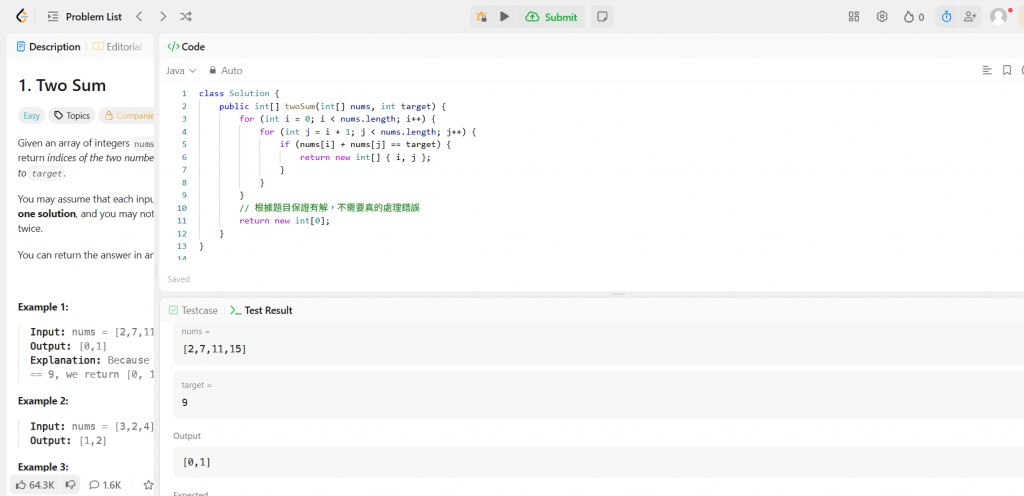Click the format code icon
1024x496 pixels.
(x=987, y=70)
